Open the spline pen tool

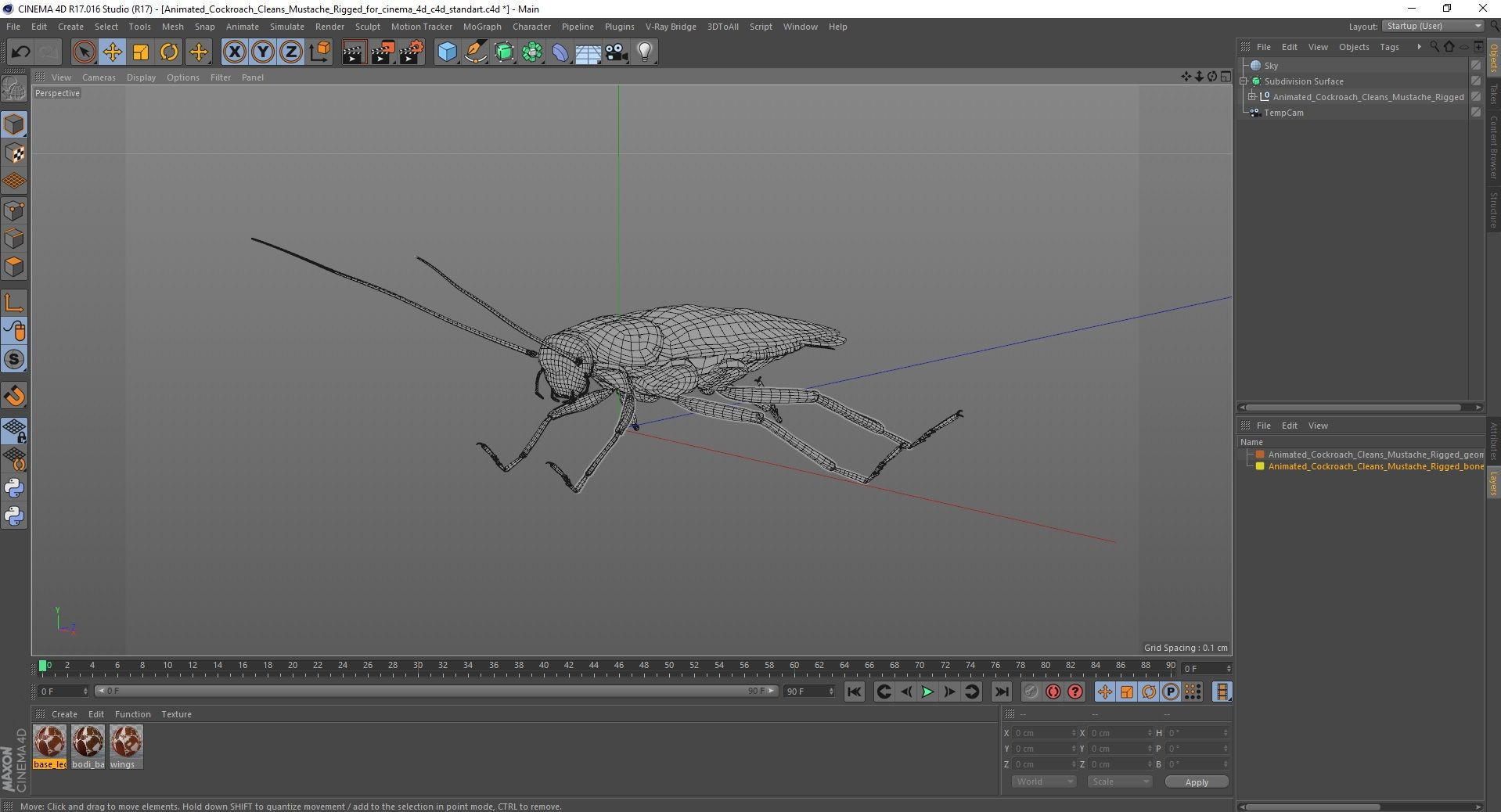[x=476, y=52]
